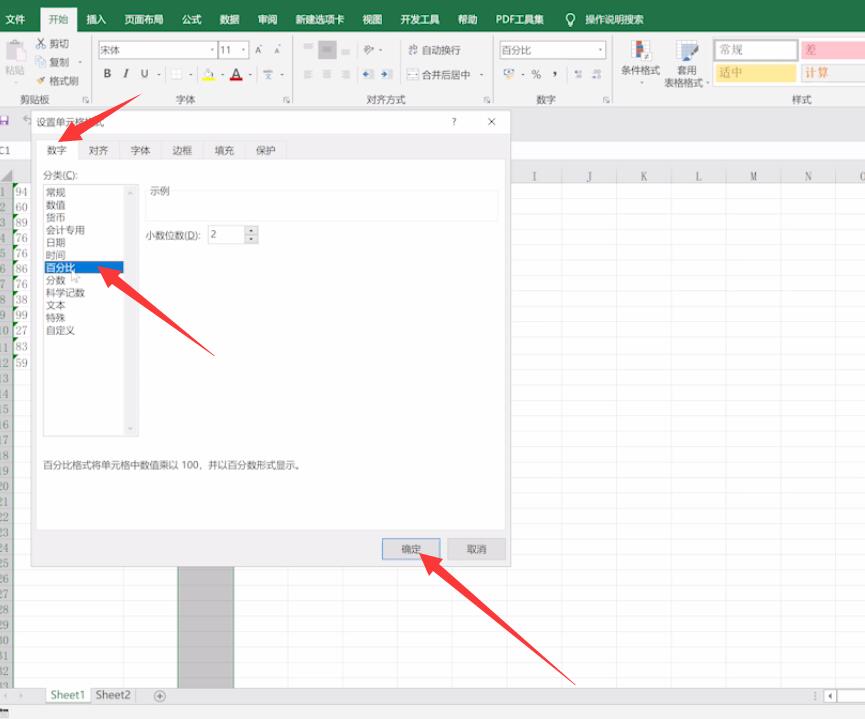Click the 确定 button

tap(411, 549)
